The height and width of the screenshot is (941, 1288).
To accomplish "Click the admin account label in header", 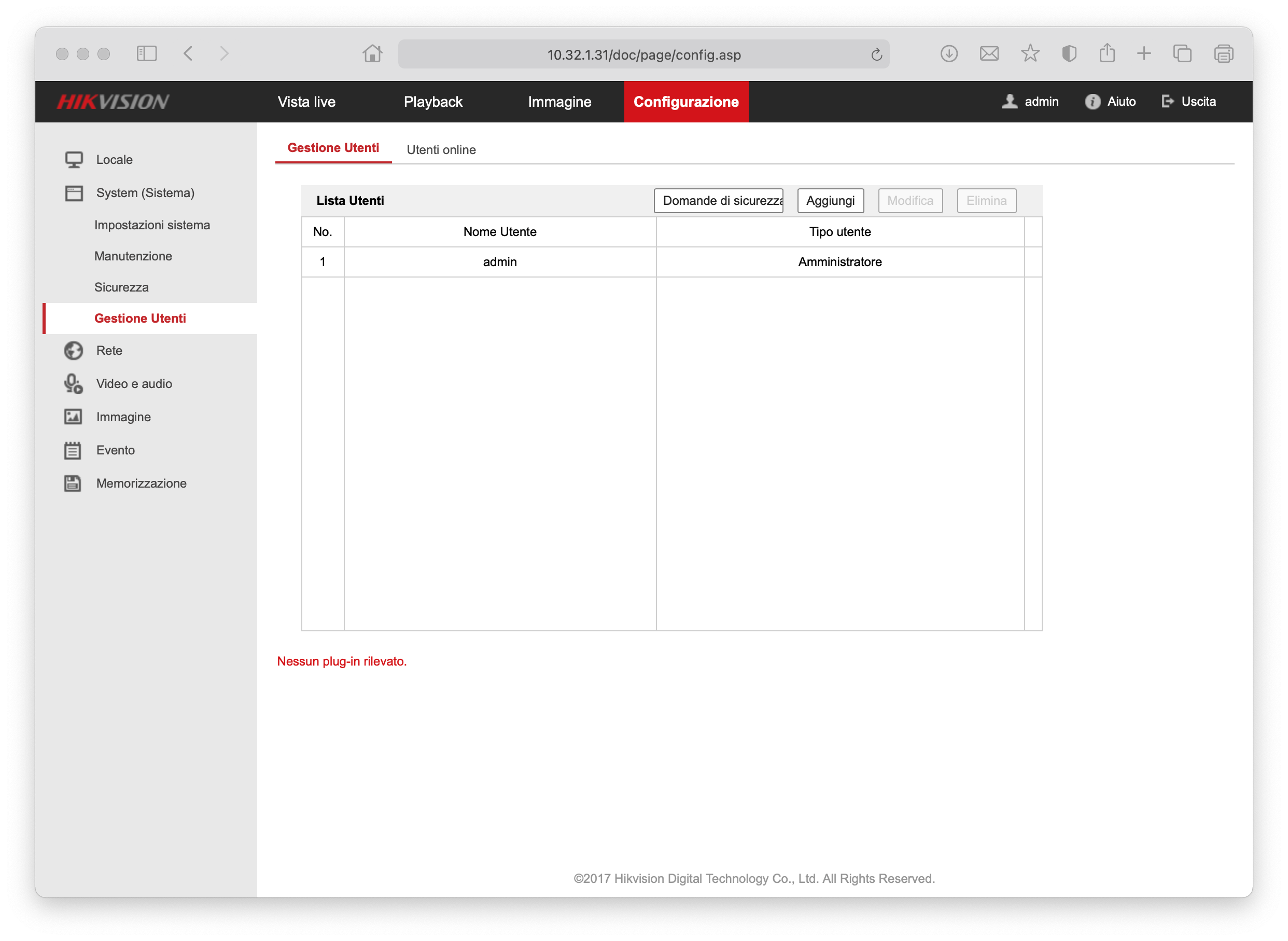I will tap(1042, 101).
